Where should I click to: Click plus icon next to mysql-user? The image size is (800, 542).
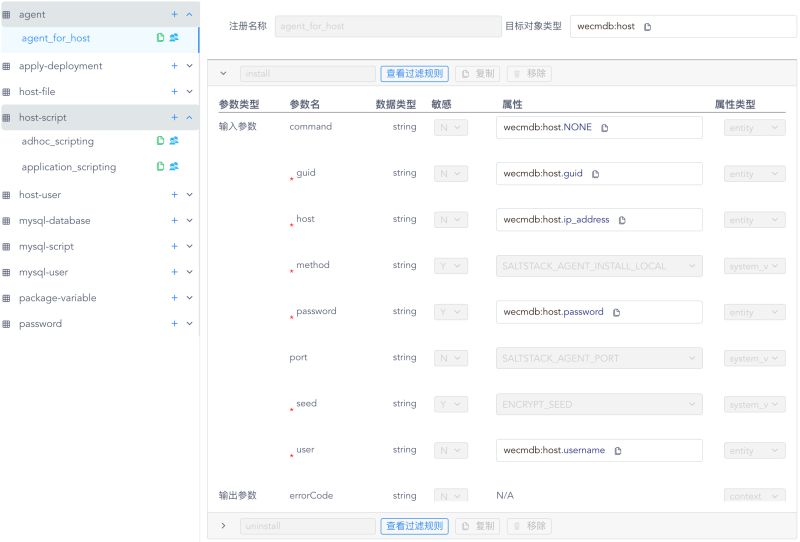(x=174, y=272)
